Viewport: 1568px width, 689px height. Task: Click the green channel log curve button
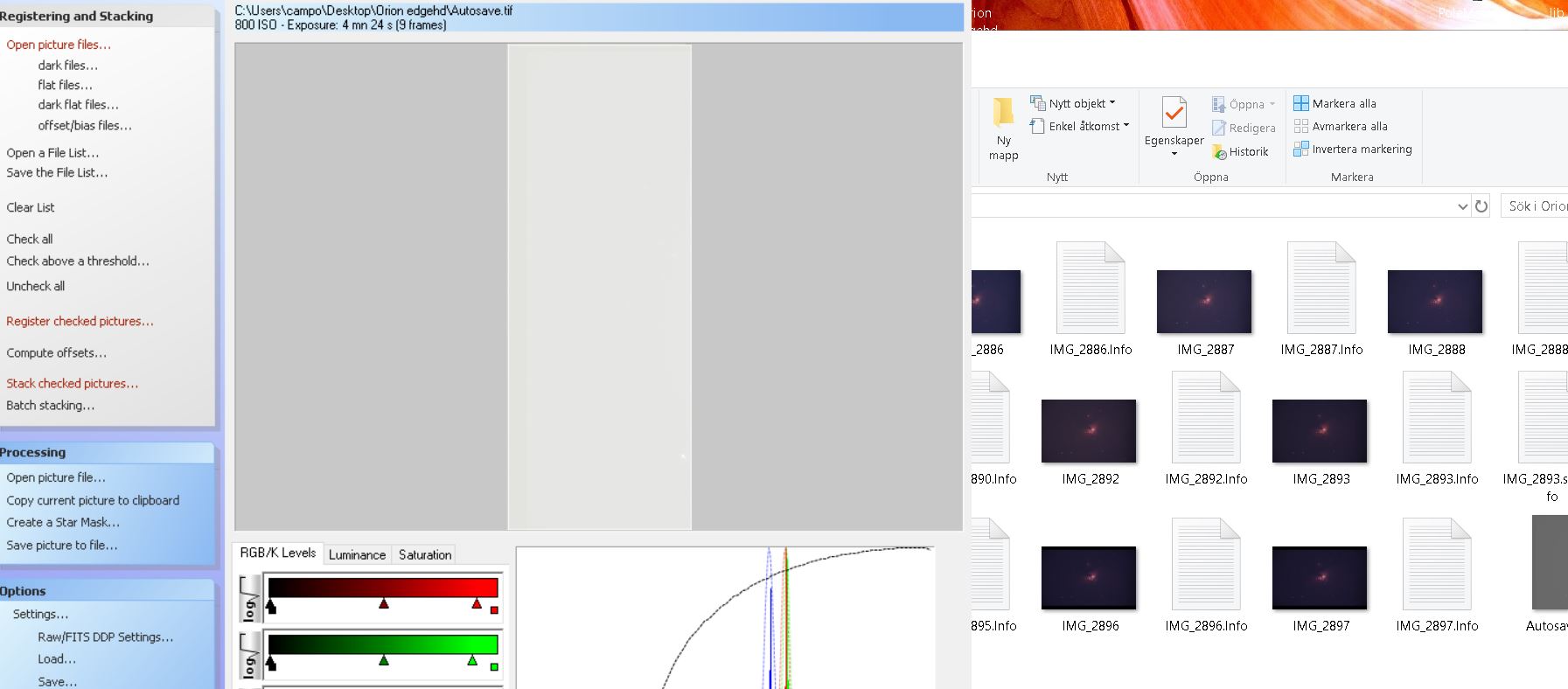(x=249, y=655)
